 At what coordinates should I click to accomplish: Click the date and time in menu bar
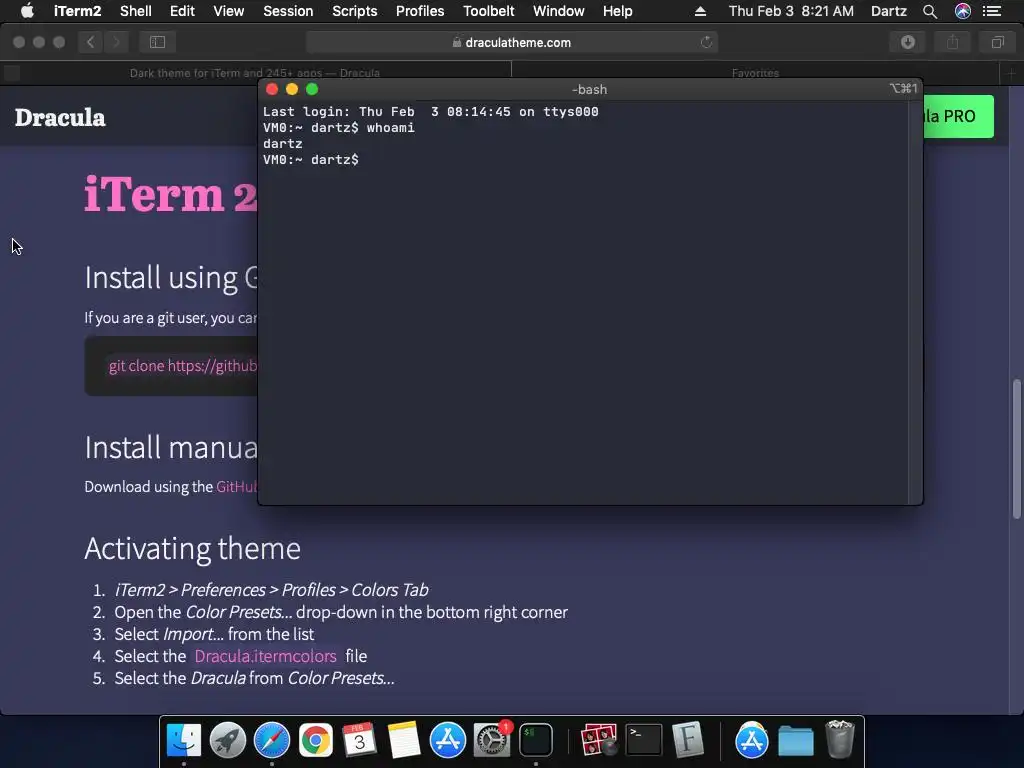coord(791,11)
